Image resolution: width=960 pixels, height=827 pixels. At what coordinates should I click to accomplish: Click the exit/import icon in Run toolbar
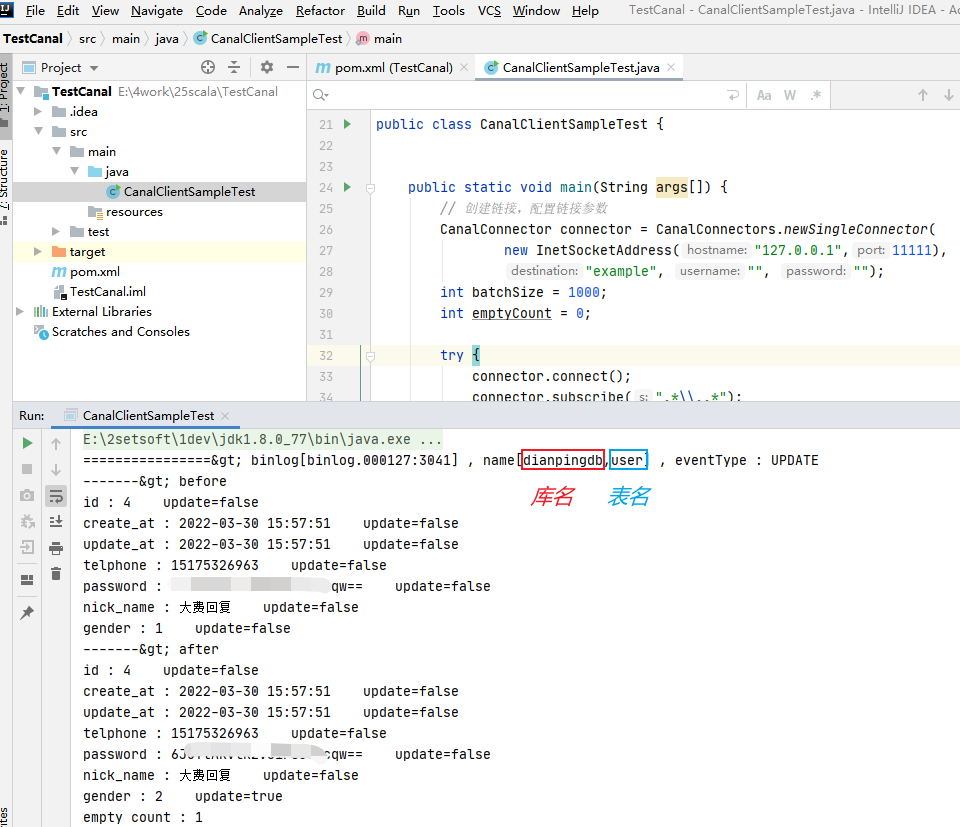[27, 547]
